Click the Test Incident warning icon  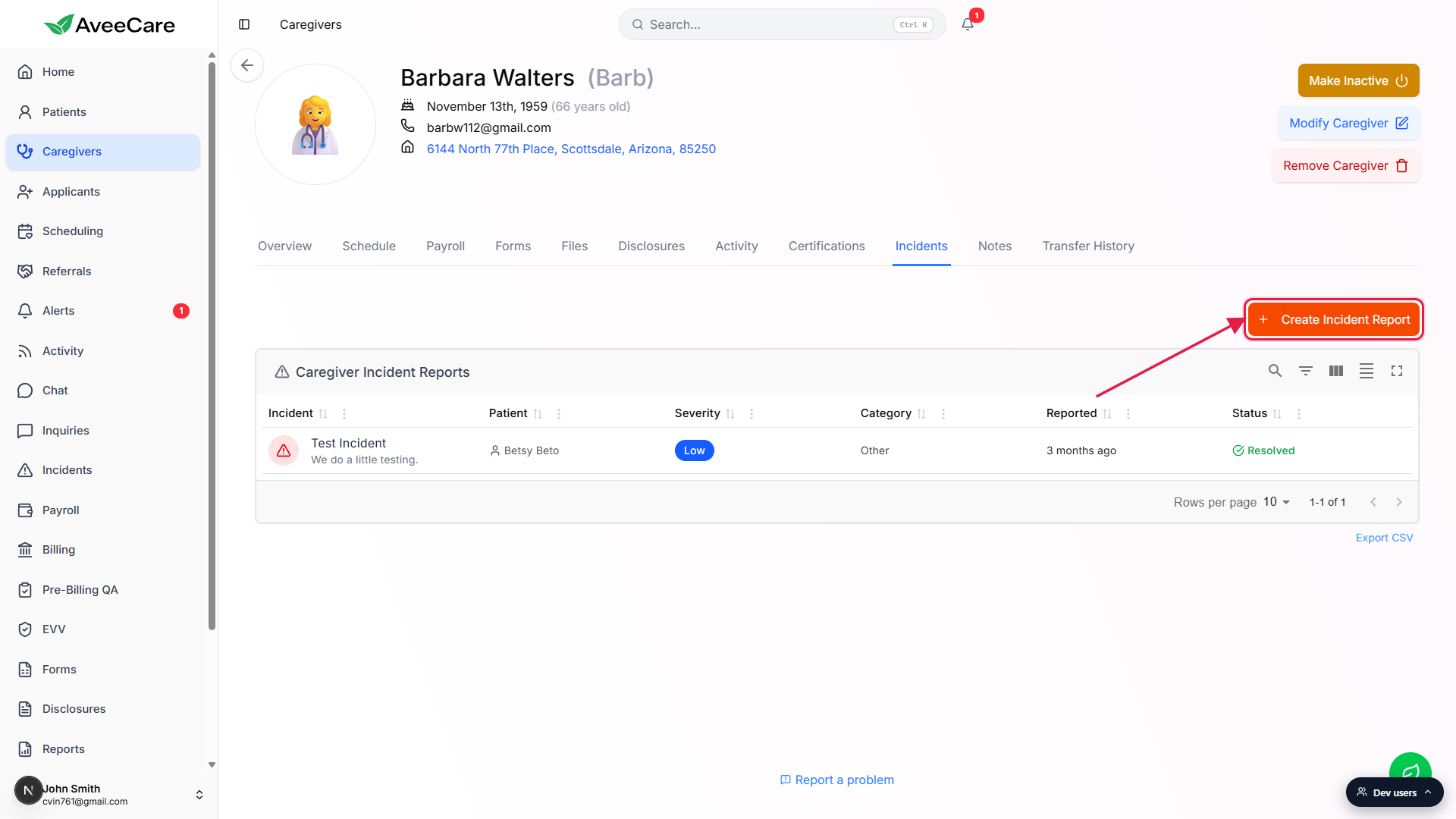[x=284, y=450]
